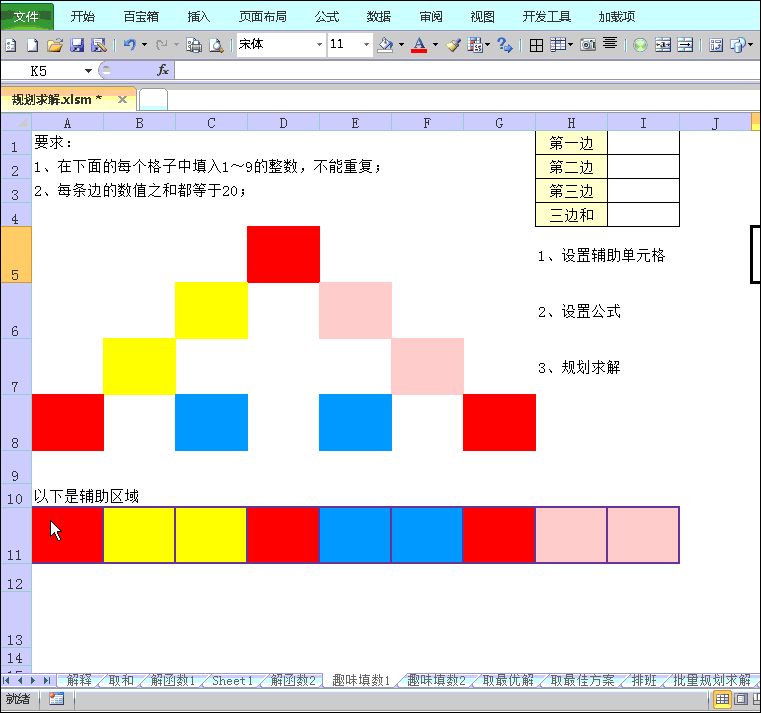Viewport: 761px width, 713px height.
Task: Click the center alignment lines icon
Action: 610,44
